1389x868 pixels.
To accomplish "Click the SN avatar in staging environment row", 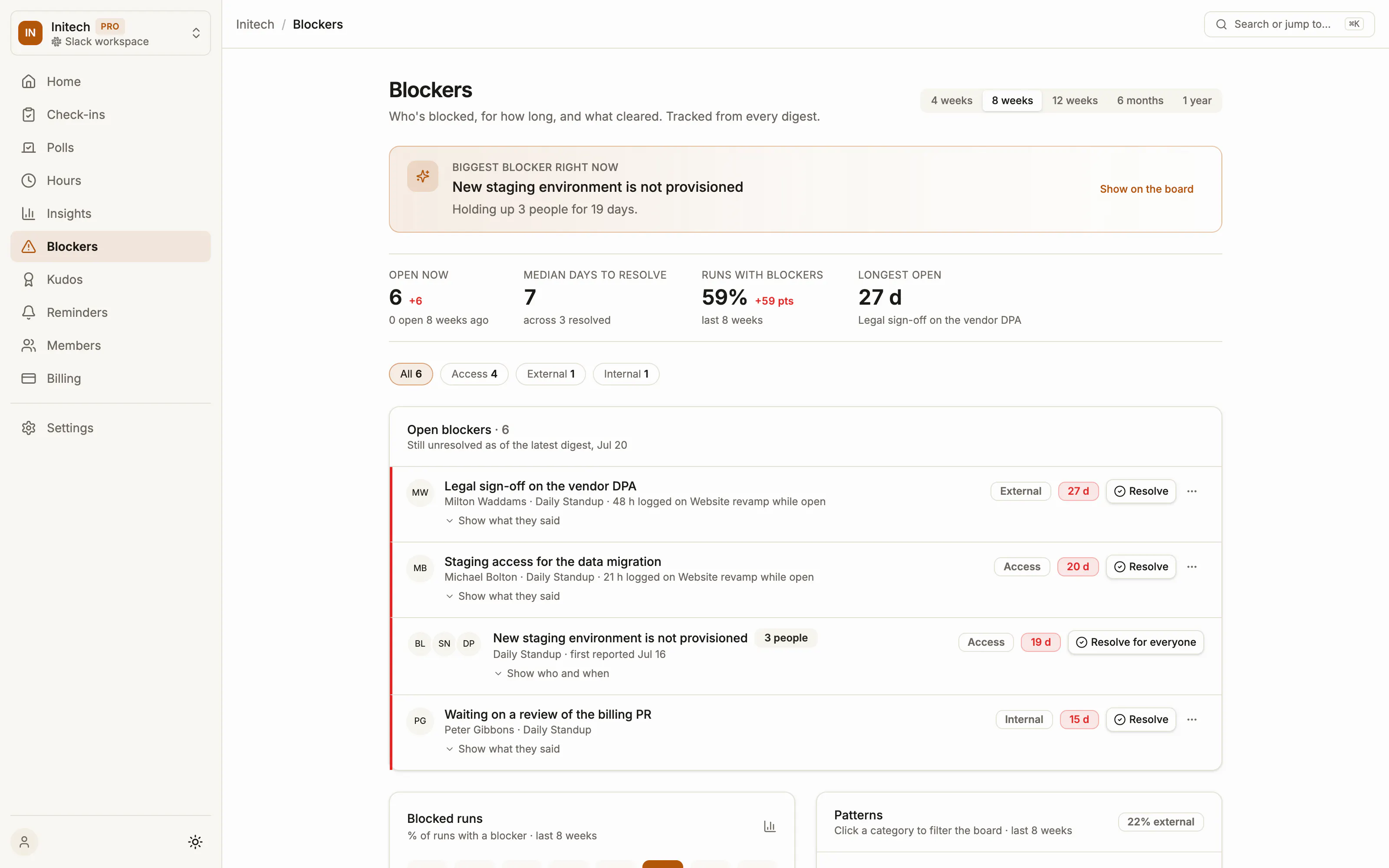I will [444, 644].
